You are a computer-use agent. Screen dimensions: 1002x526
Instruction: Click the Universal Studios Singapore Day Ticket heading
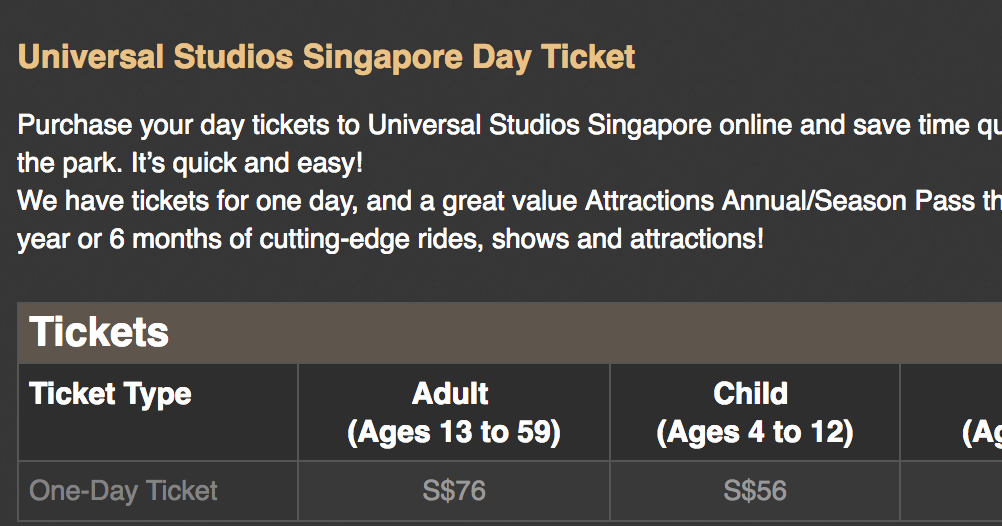click(326, 57)
